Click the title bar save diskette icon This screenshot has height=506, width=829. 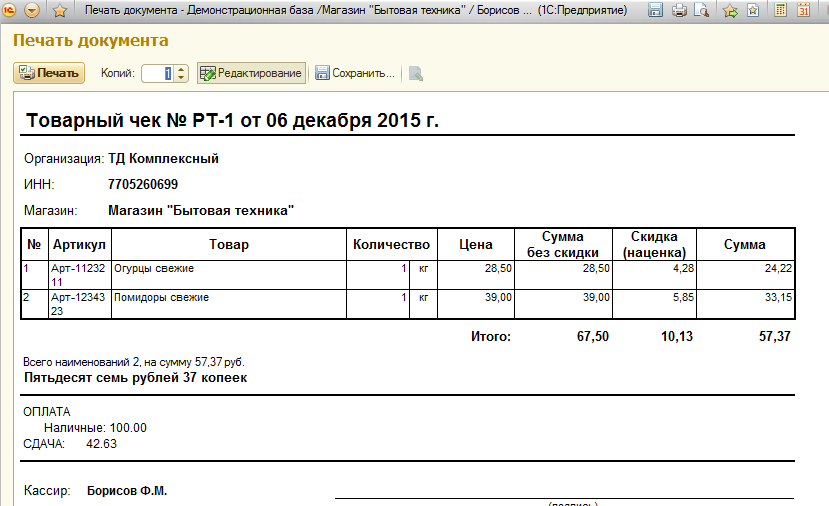(x=655, y=10)
